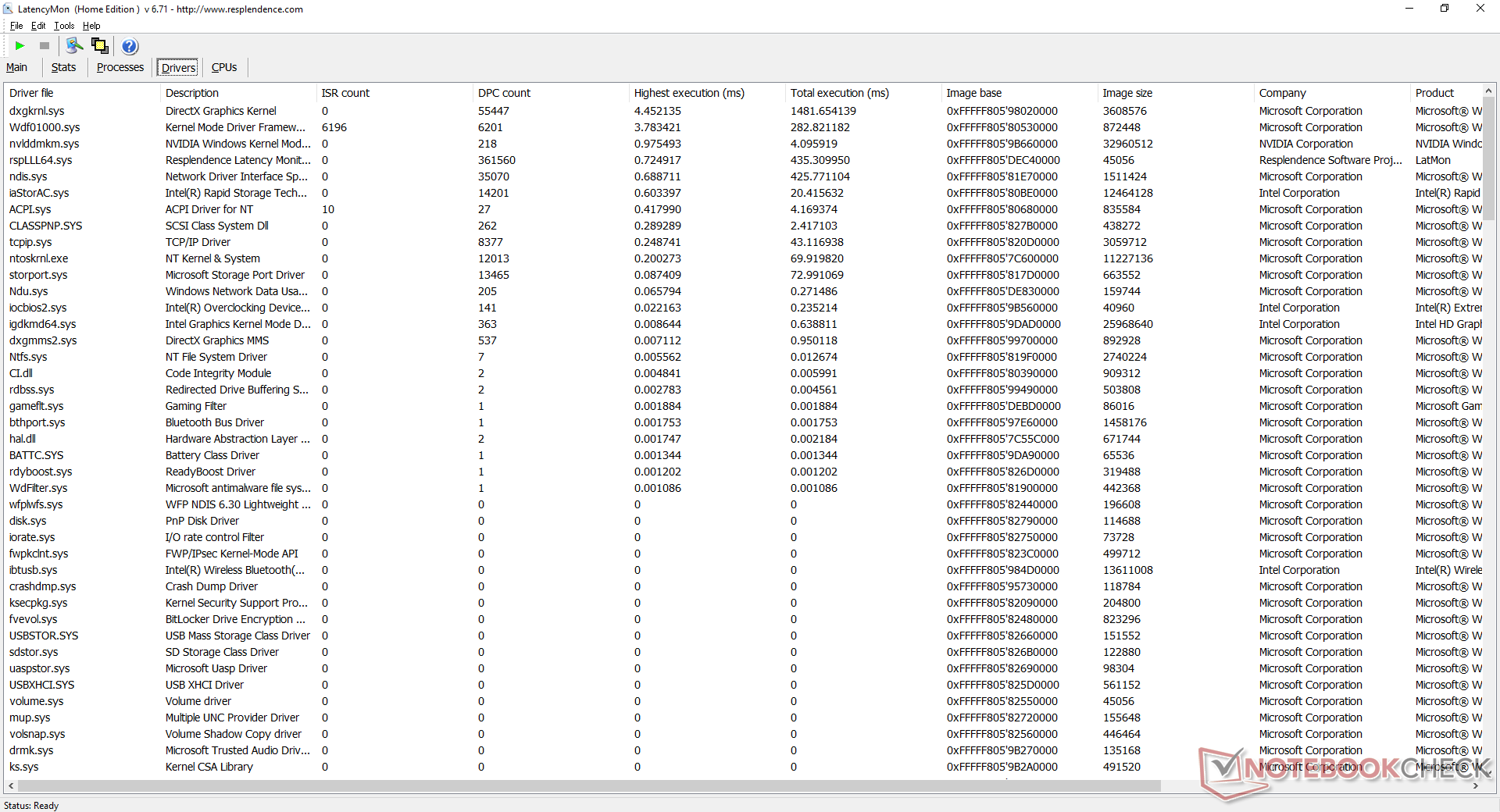The height and width of the screenshot is (812, 1500).
Task: Click ISR count 6196 for Wdf01000.sys
Action: pos(334,127)
